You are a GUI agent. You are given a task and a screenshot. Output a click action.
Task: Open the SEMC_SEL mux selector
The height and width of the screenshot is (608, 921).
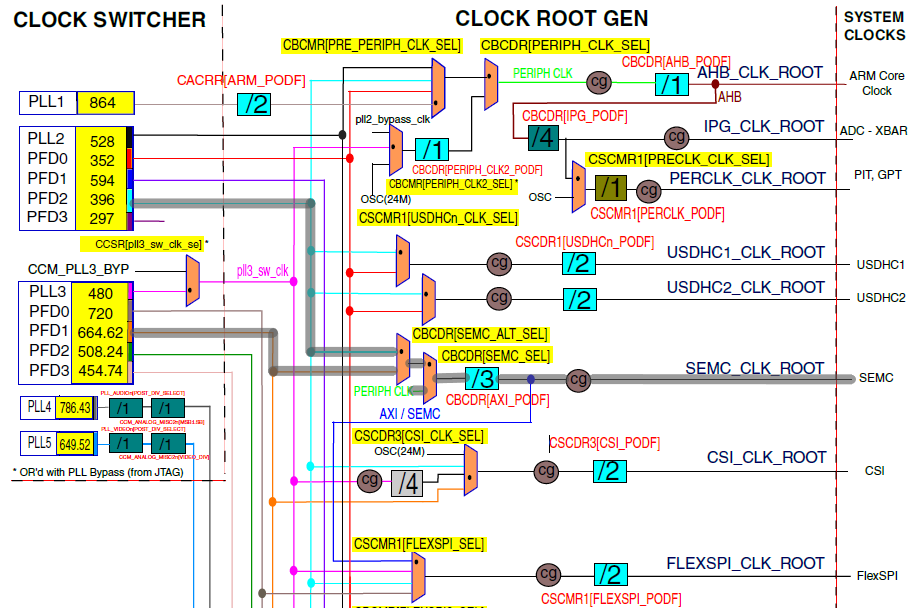(x=430, y=378)
